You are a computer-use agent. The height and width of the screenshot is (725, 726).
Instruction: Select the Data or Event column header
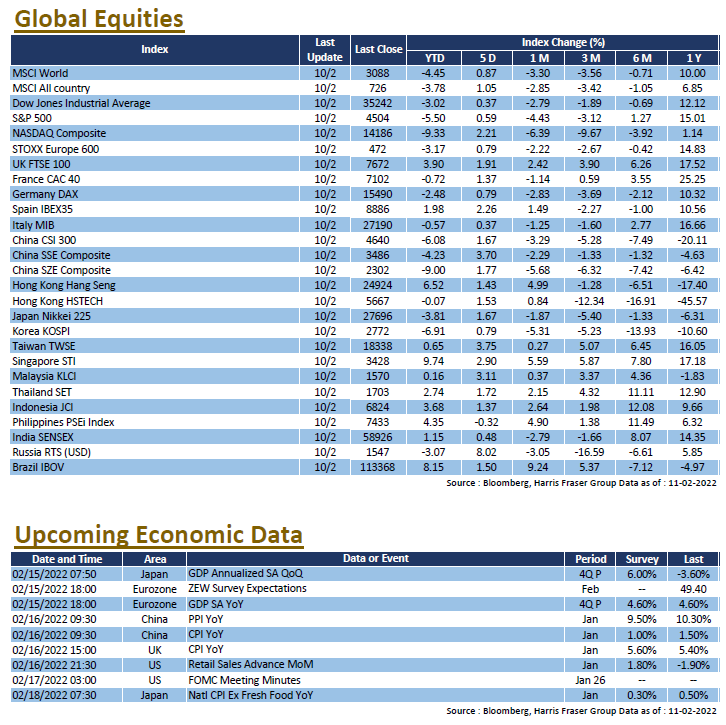point(376,559)
